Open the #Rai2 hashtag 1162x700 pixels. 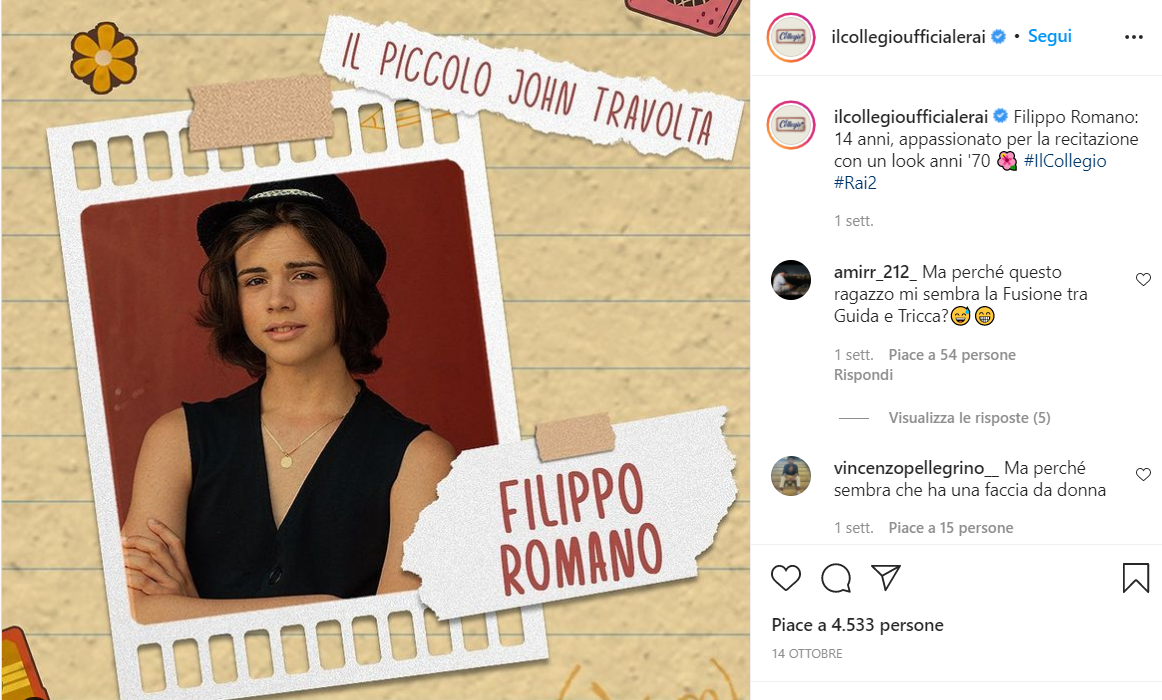855,183
